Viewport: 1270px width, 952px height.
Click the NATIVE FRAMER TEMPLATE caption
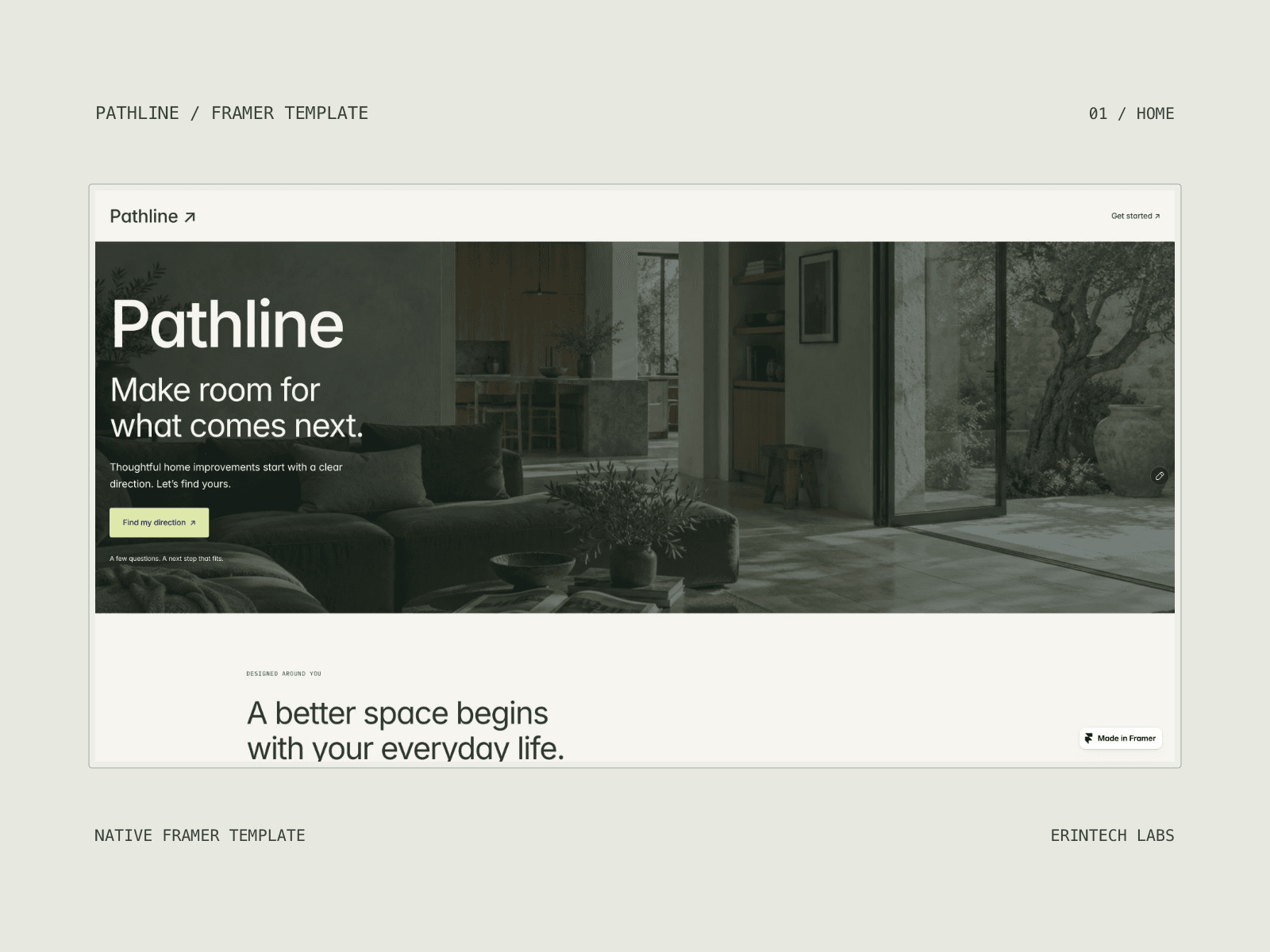coord(200,835)
